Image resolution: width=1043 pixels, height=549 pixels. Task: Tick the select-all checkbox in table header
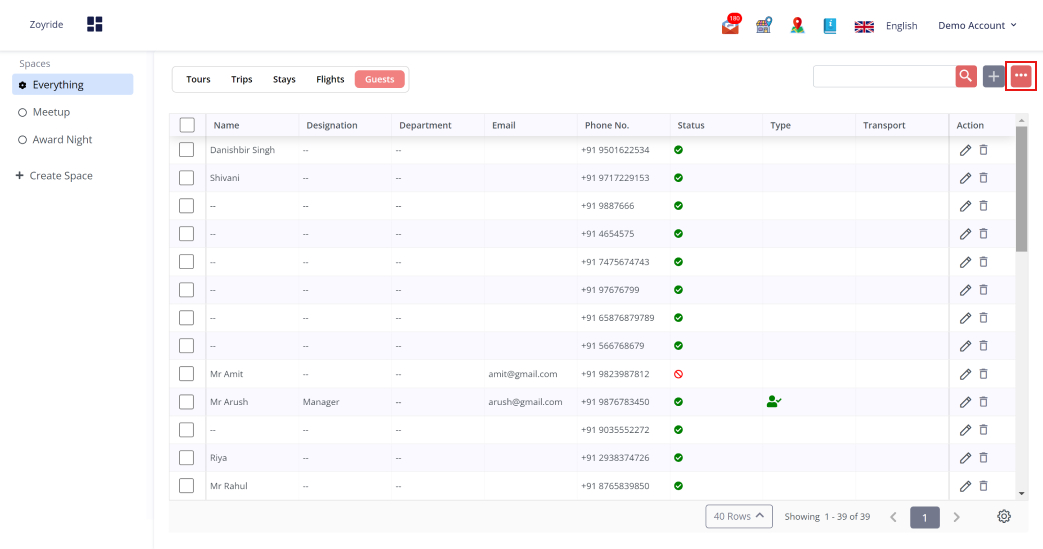(187, 125)
